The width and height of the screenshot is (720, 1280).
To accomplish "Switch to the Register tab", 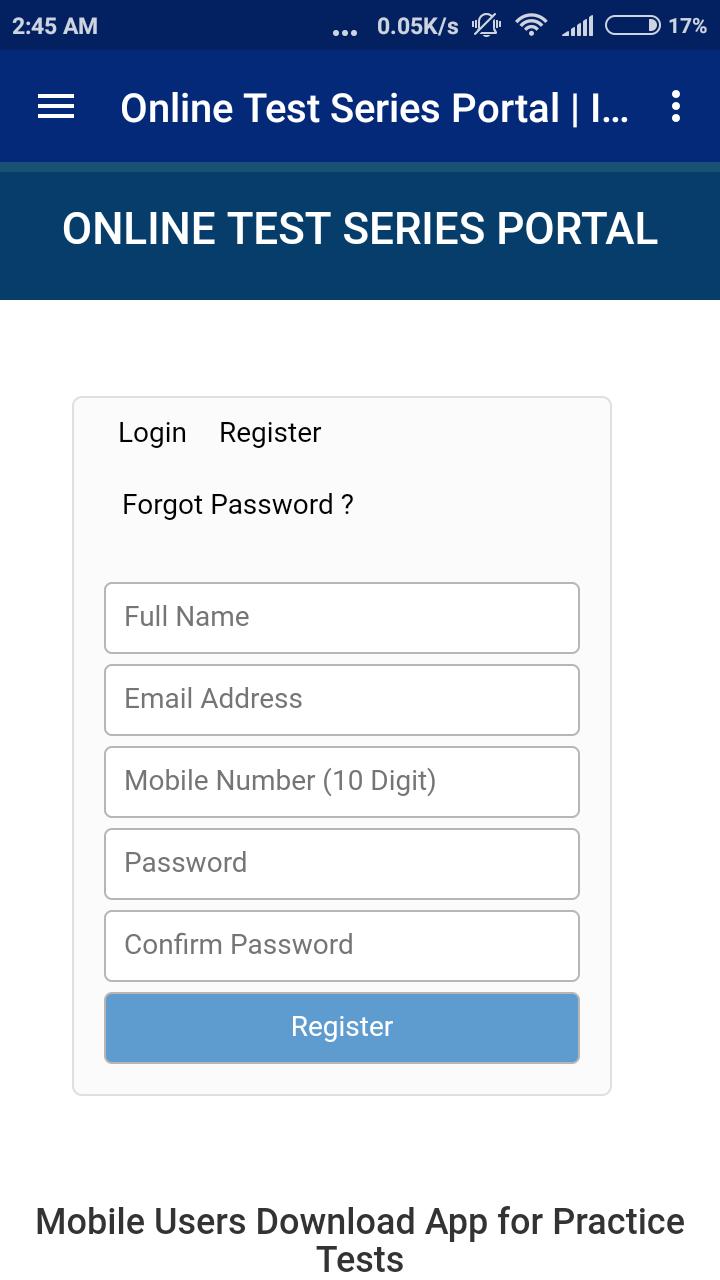I will coord(270,433).
